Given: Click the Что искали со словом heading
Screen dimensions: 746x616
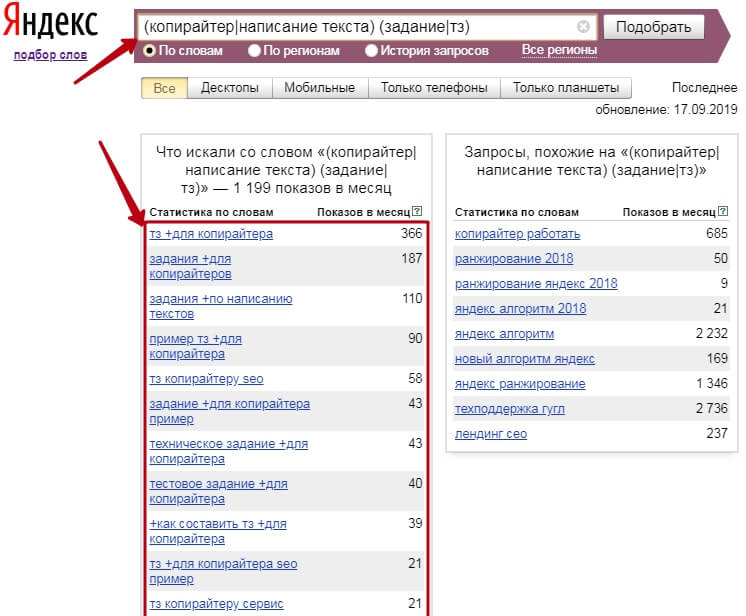Looking at the screenshot, I should pos(286,170).
